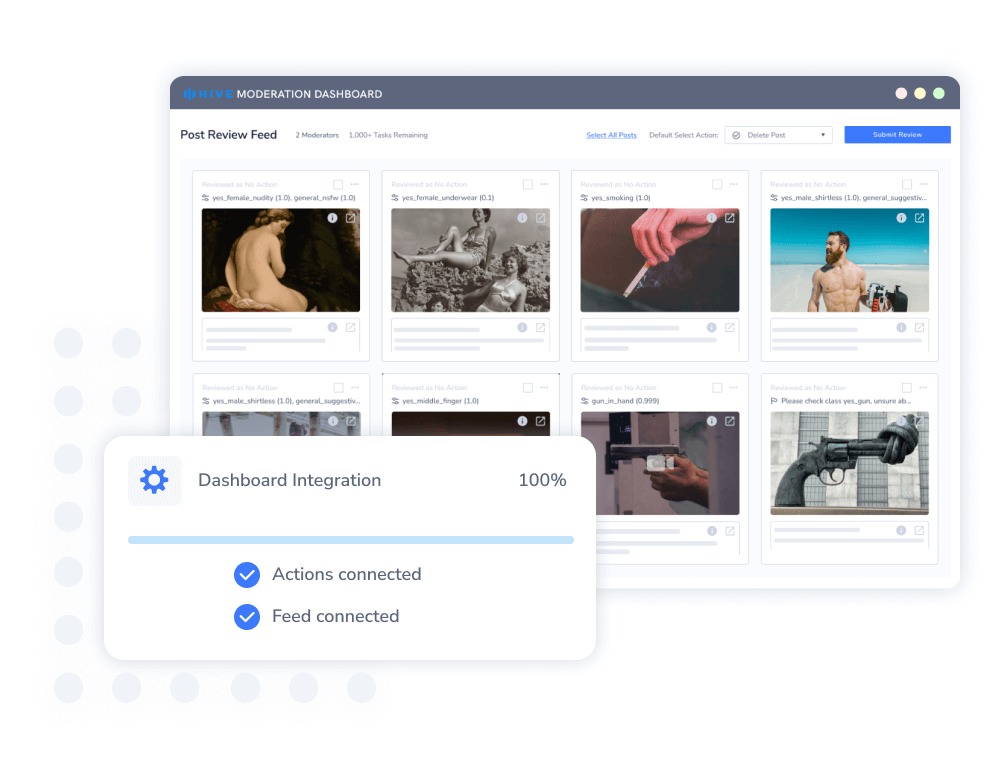Open external link icon on bearded man beach photo

[920, 218]
